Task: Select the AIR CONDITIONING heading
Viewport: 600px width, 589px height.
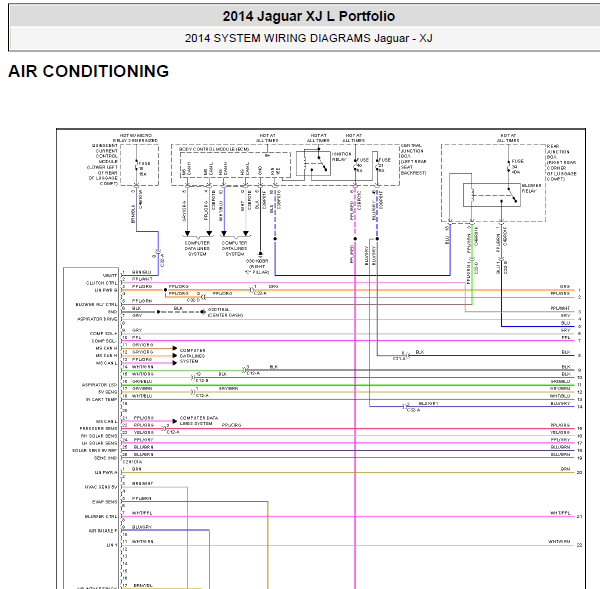Action: [x=88, y=72]
